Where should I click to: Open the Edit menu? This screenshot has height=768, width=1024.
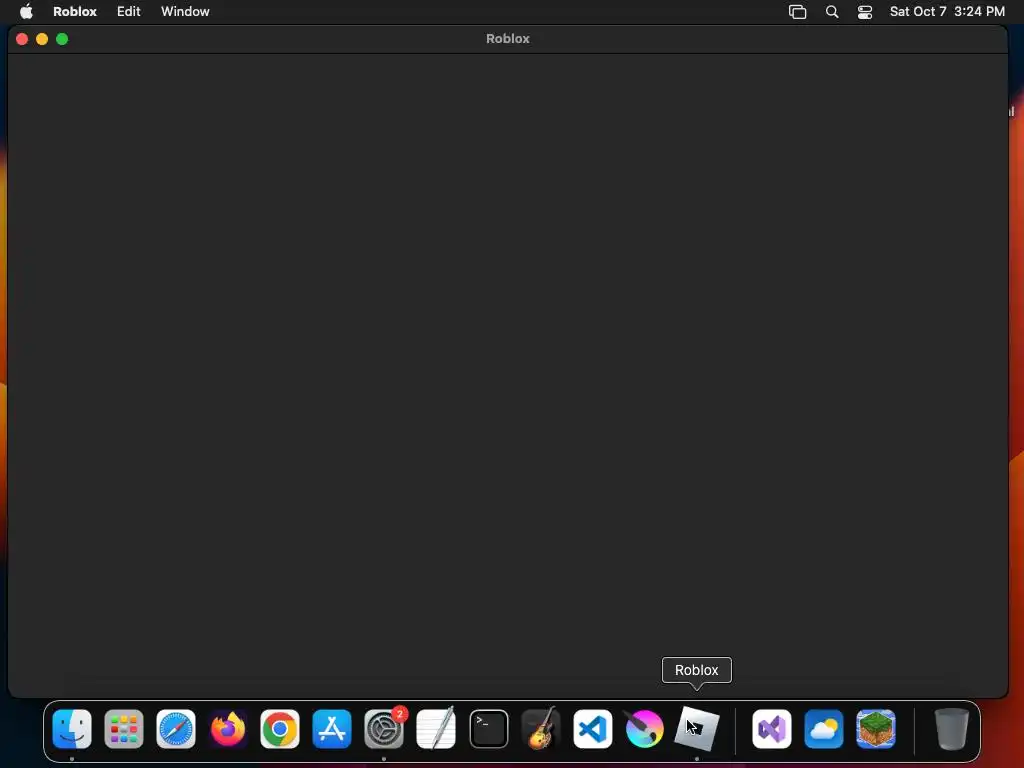[x=129, y=11]
